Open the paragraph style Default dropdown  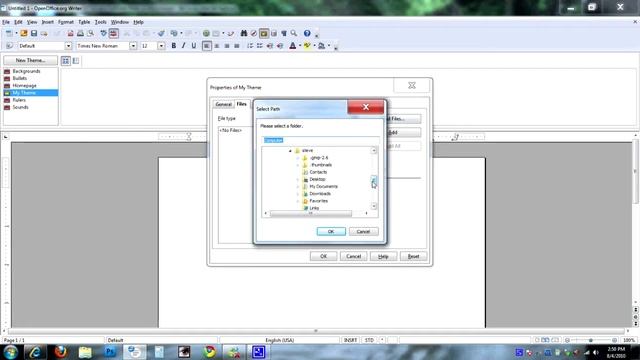coord(68,46)
